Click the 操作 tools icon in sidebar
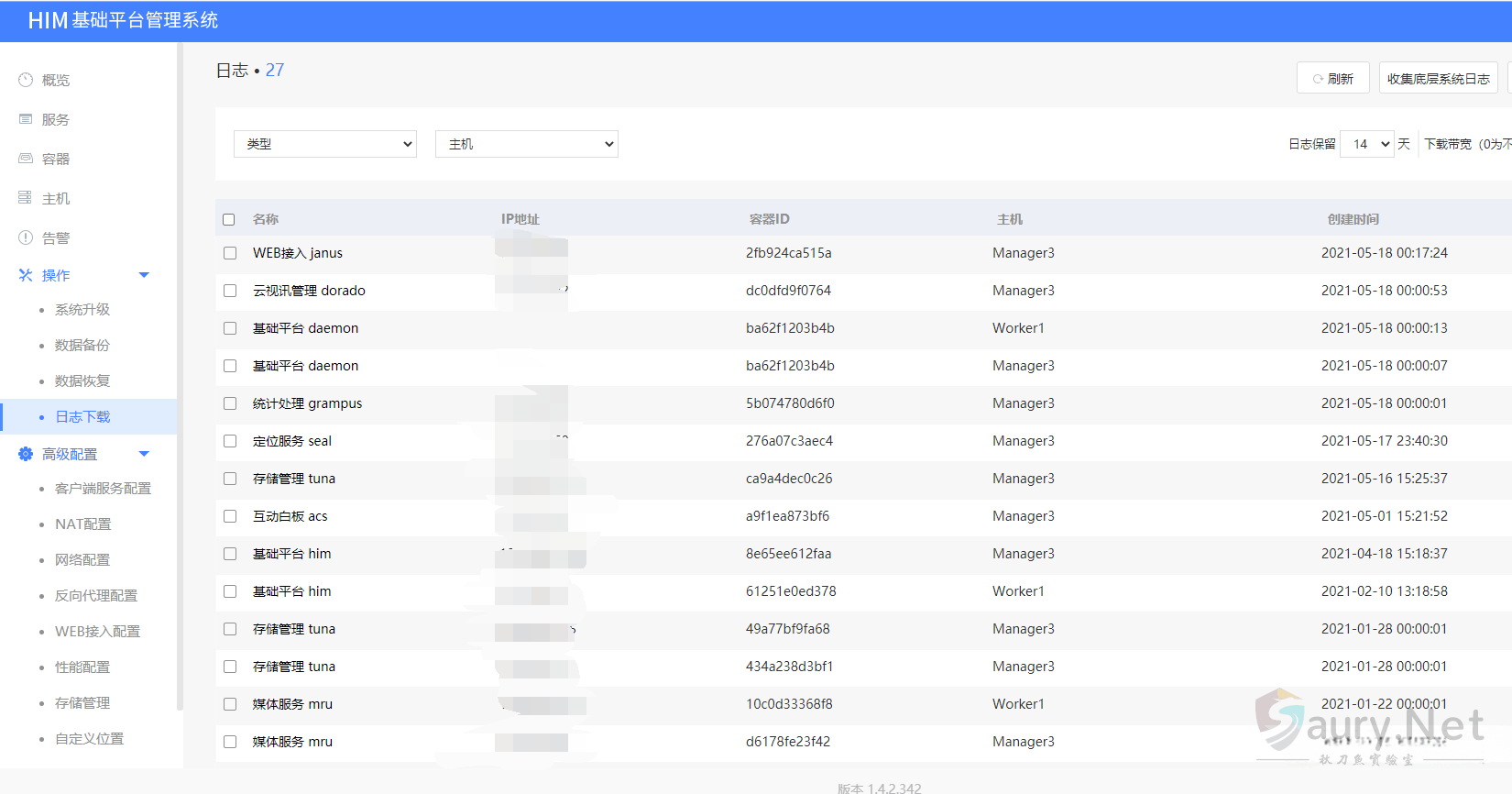This screenshot has height=794, width=1512. tap(26, 275)
